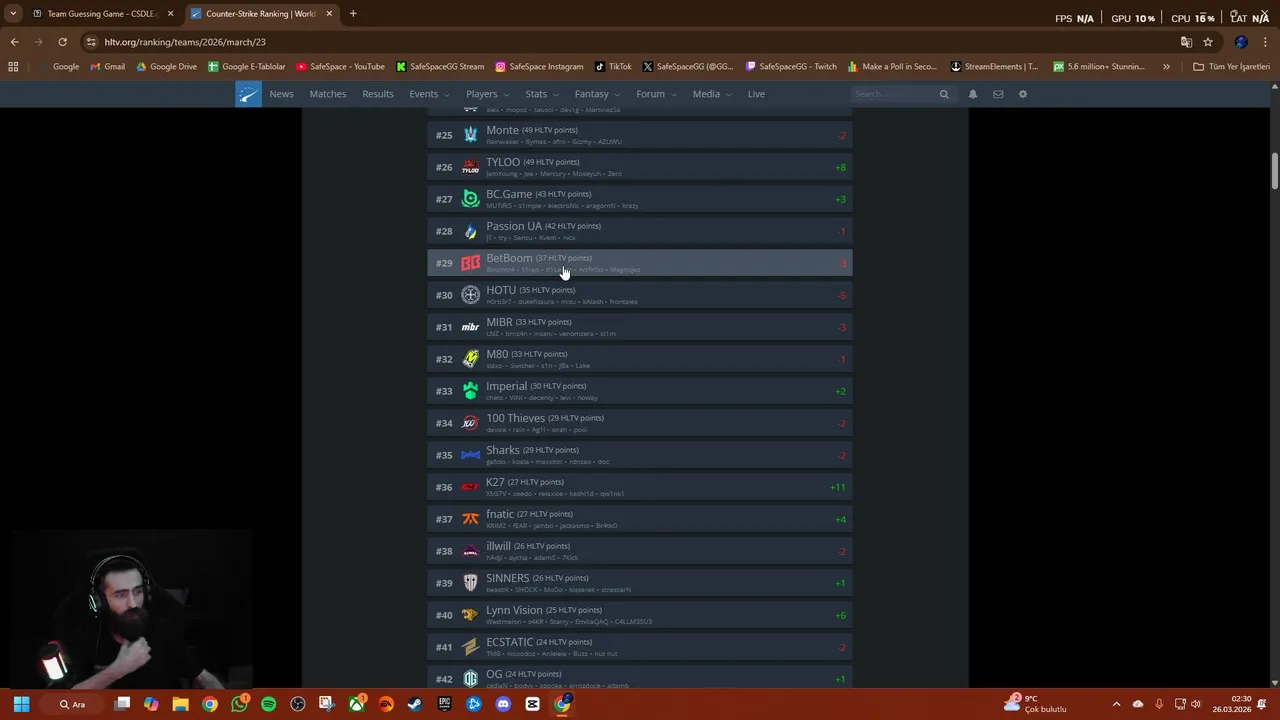Image resolution: width=1280 pixels, height=720 pixels.
Task: Reload the page in Chrome
Action: 62,42
